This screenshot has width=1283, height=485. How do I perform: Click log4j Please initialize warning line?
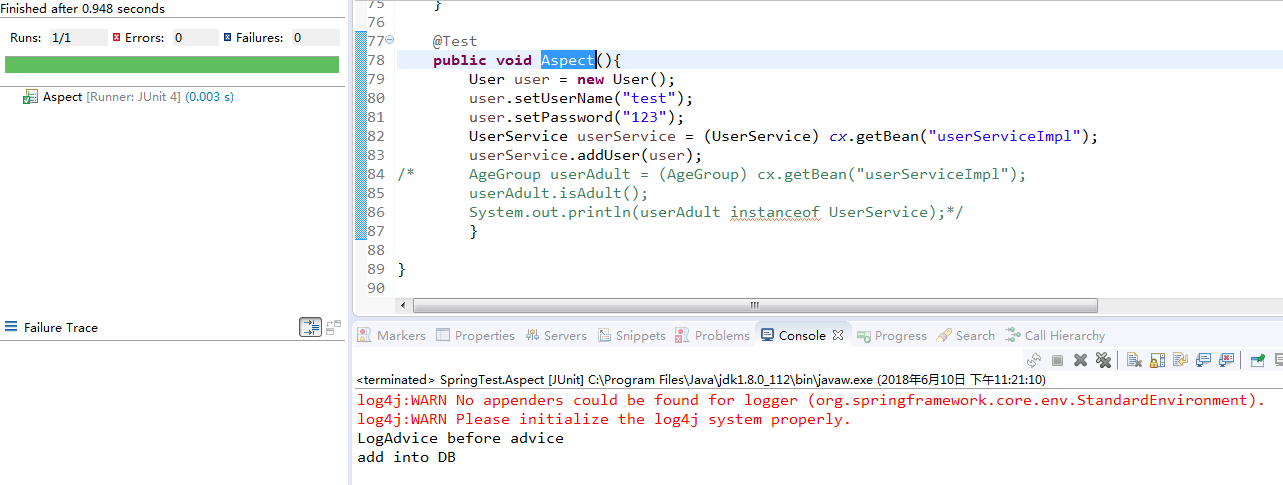[604, 419]
